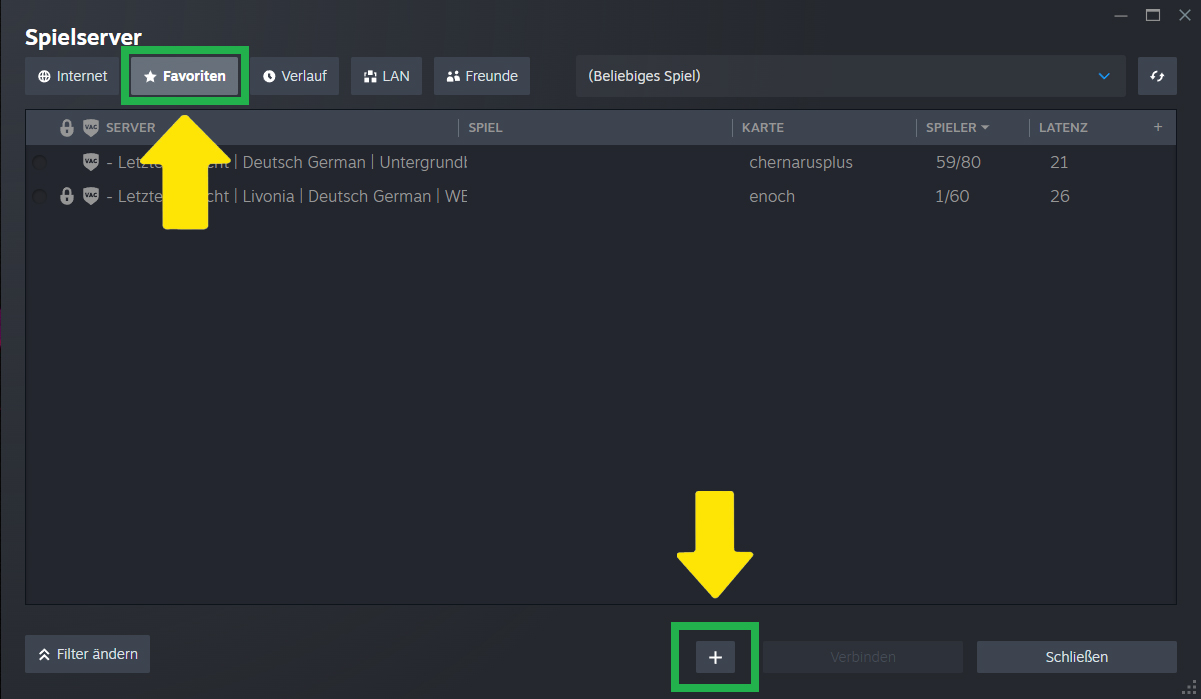The width and height of the screenshot is (1201, 699).
Task: Click the chernarusplus map name
Action: 801,162
